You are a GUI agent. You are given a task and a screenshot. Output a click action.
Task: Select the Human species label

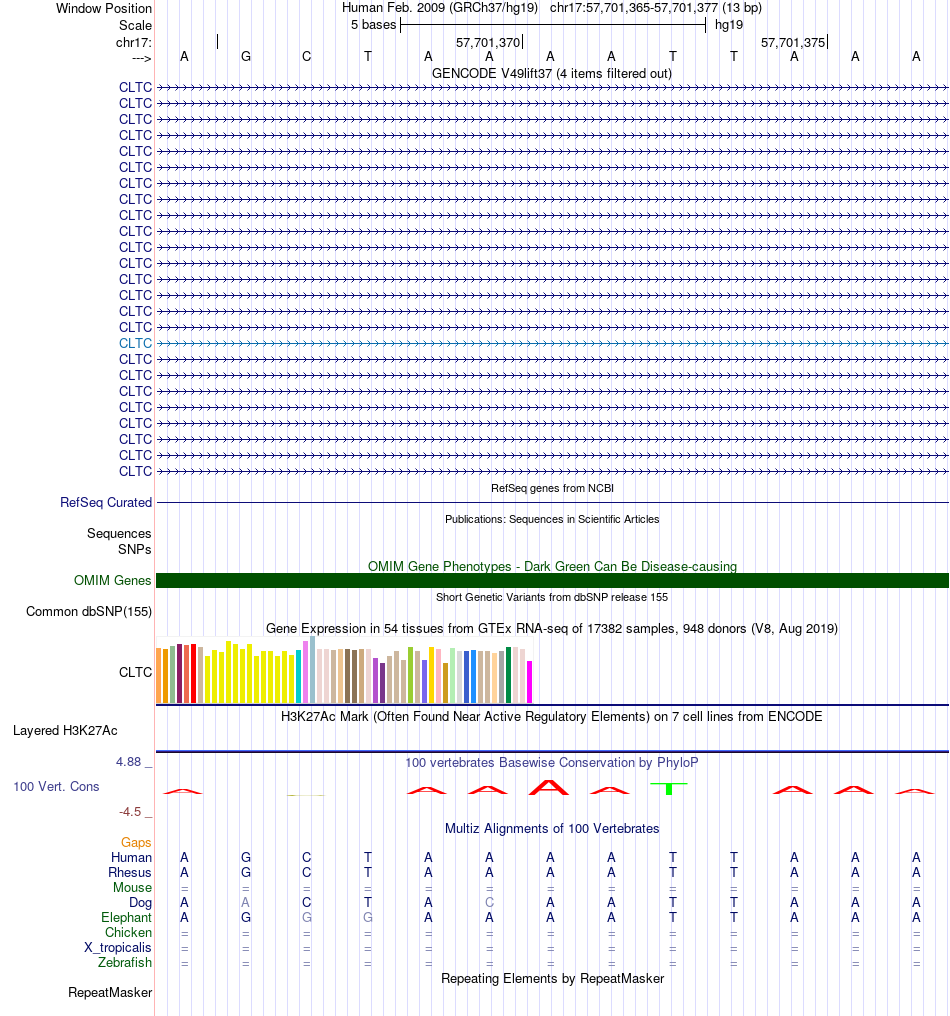[131, 858]
